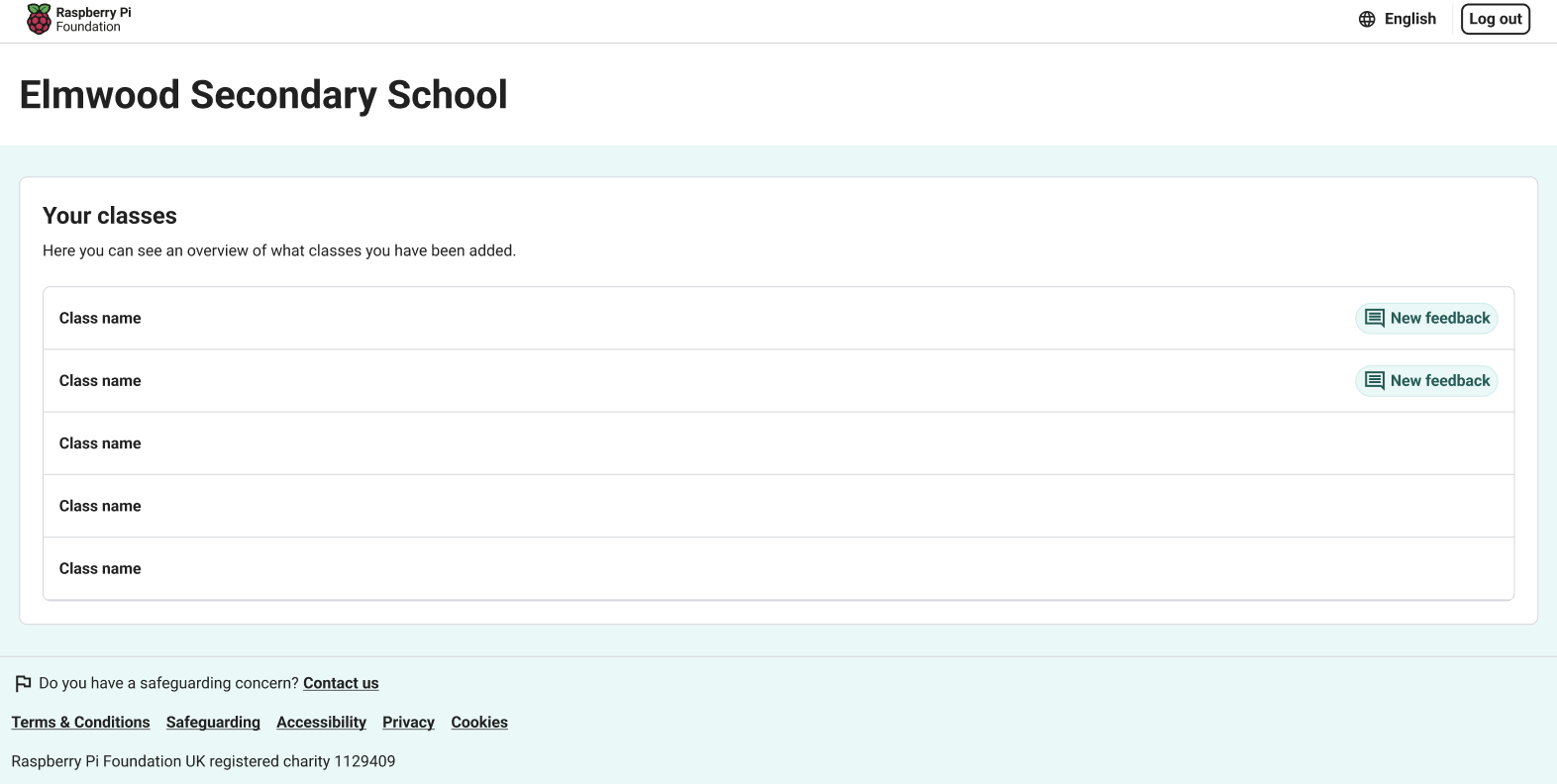This screenshot has height=784, width=1557.
Task: Select the second Class name row
Action: 100,381
